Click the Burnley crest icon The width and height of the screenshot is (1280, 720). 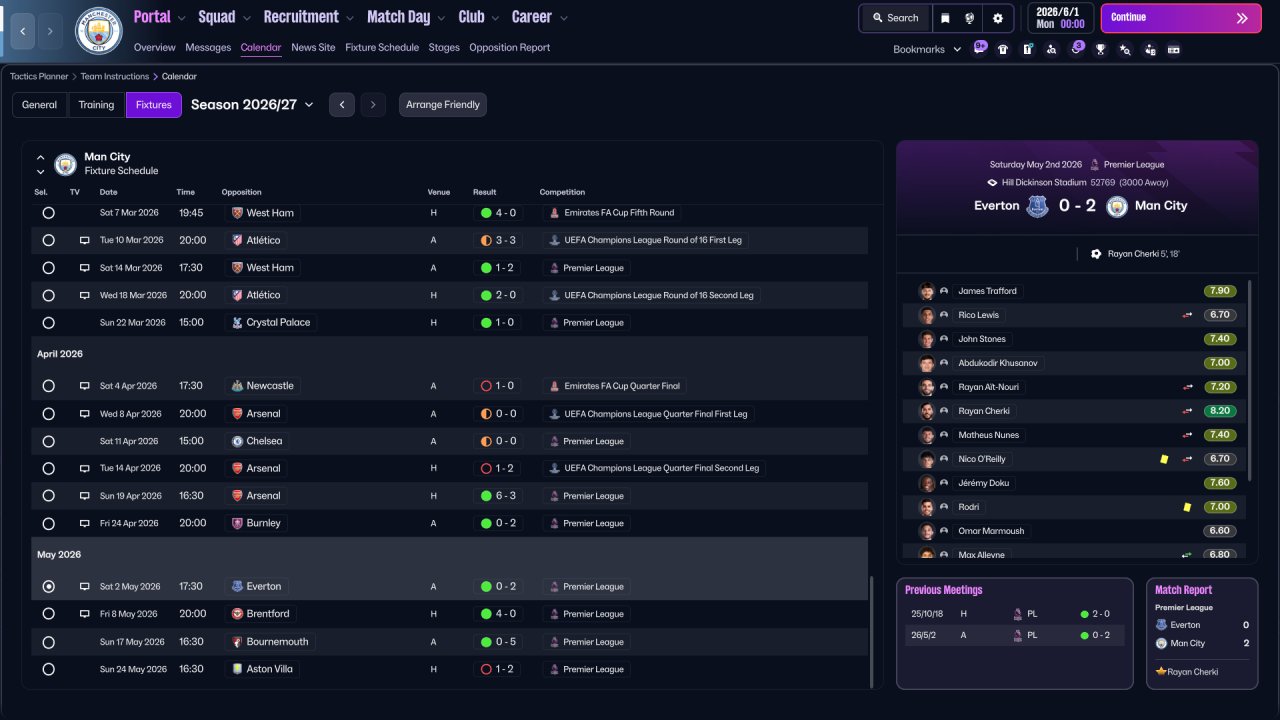pyautogui.click(x=237, y=523)
